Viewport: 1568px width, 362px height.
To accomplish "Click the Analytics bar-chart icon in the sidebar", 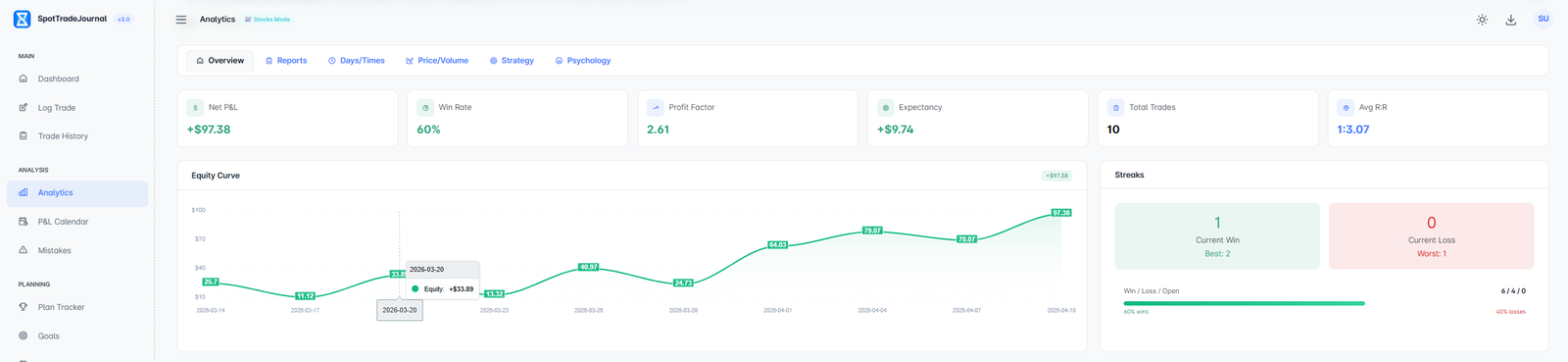I will [24, 193].
